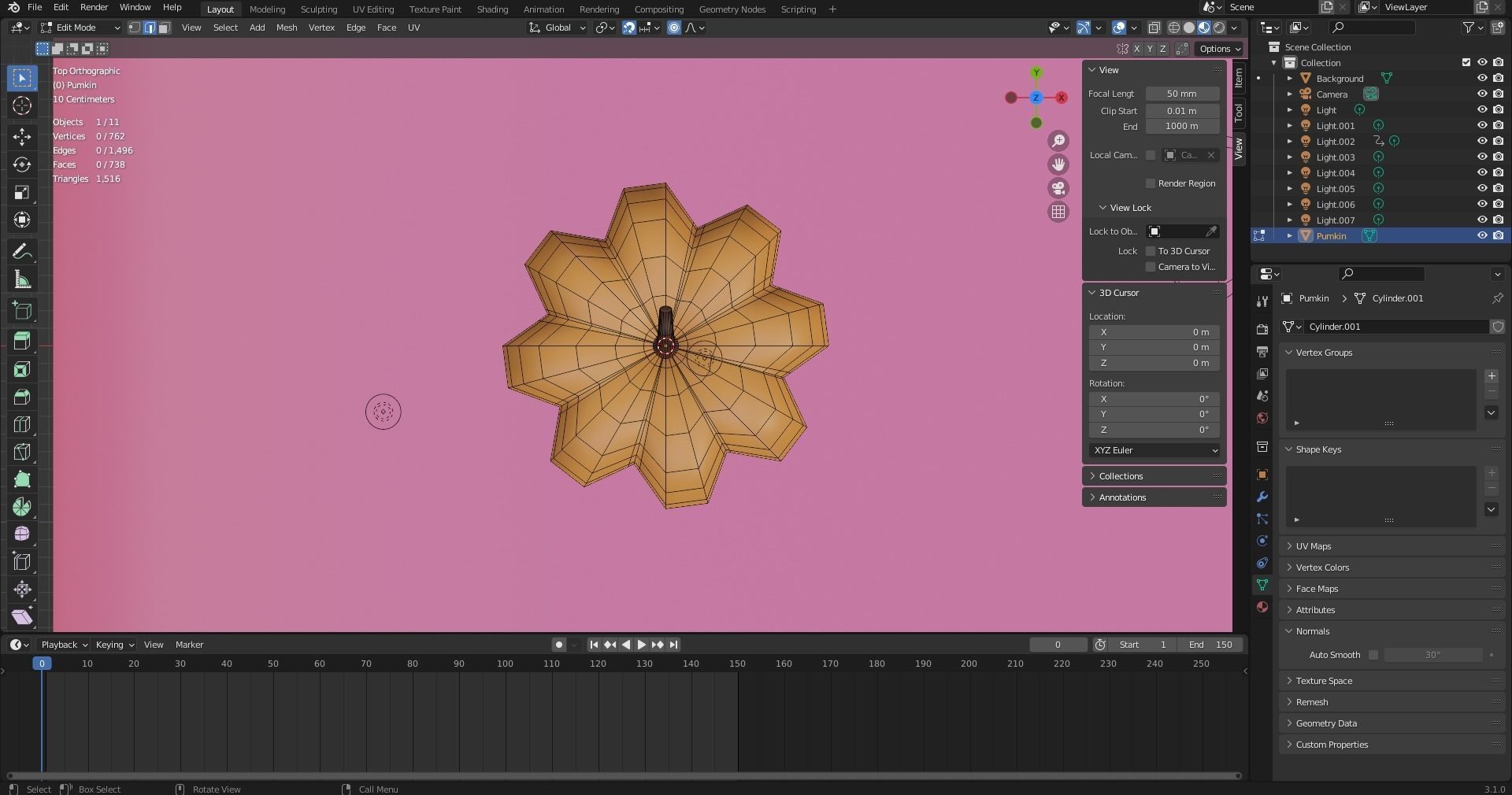Choose the Knife tool
The image size is (1512, 795).
22,452
